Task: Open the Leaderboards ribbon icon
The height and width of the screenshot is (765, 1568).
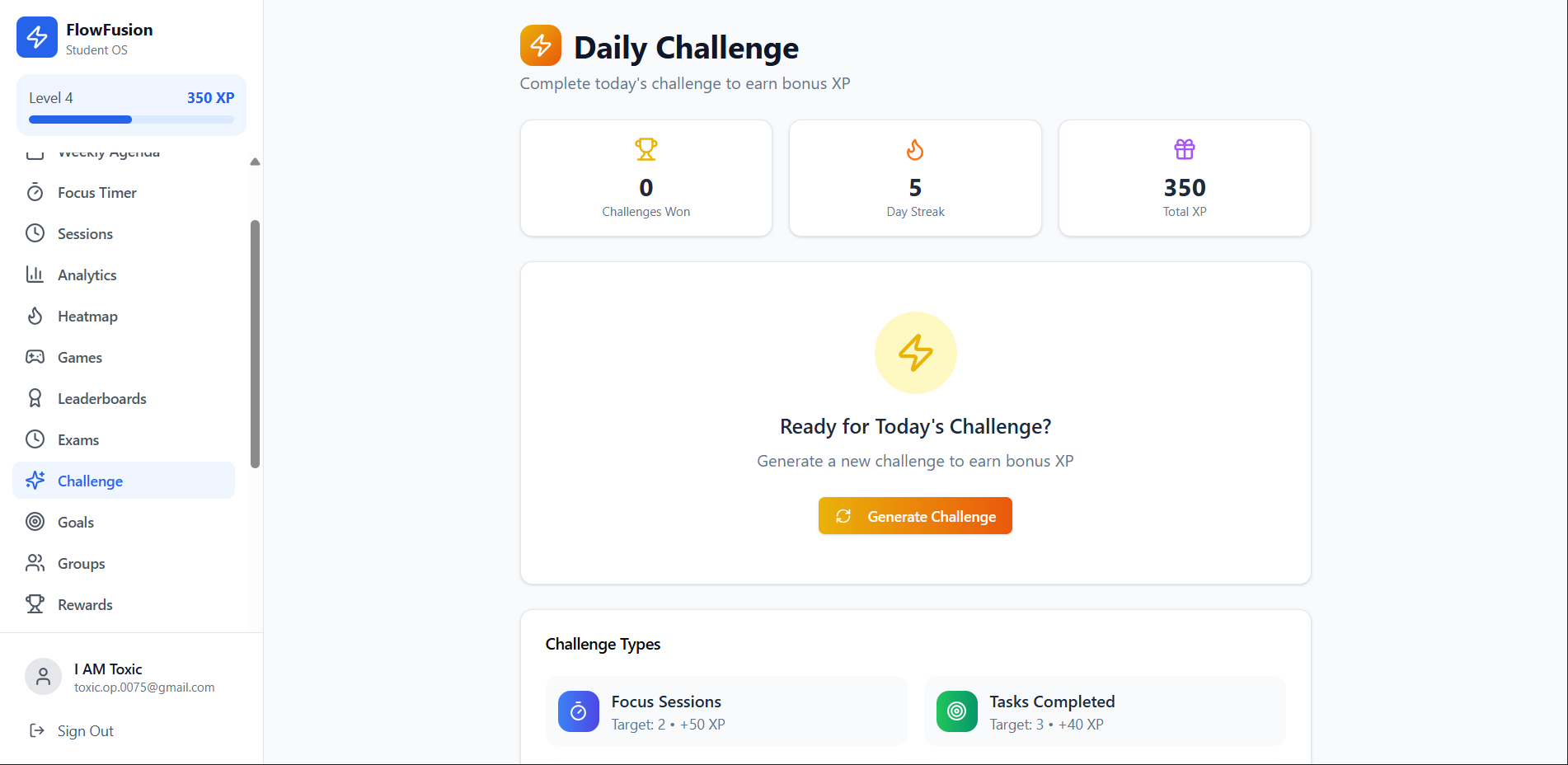Action: (35, 398)
